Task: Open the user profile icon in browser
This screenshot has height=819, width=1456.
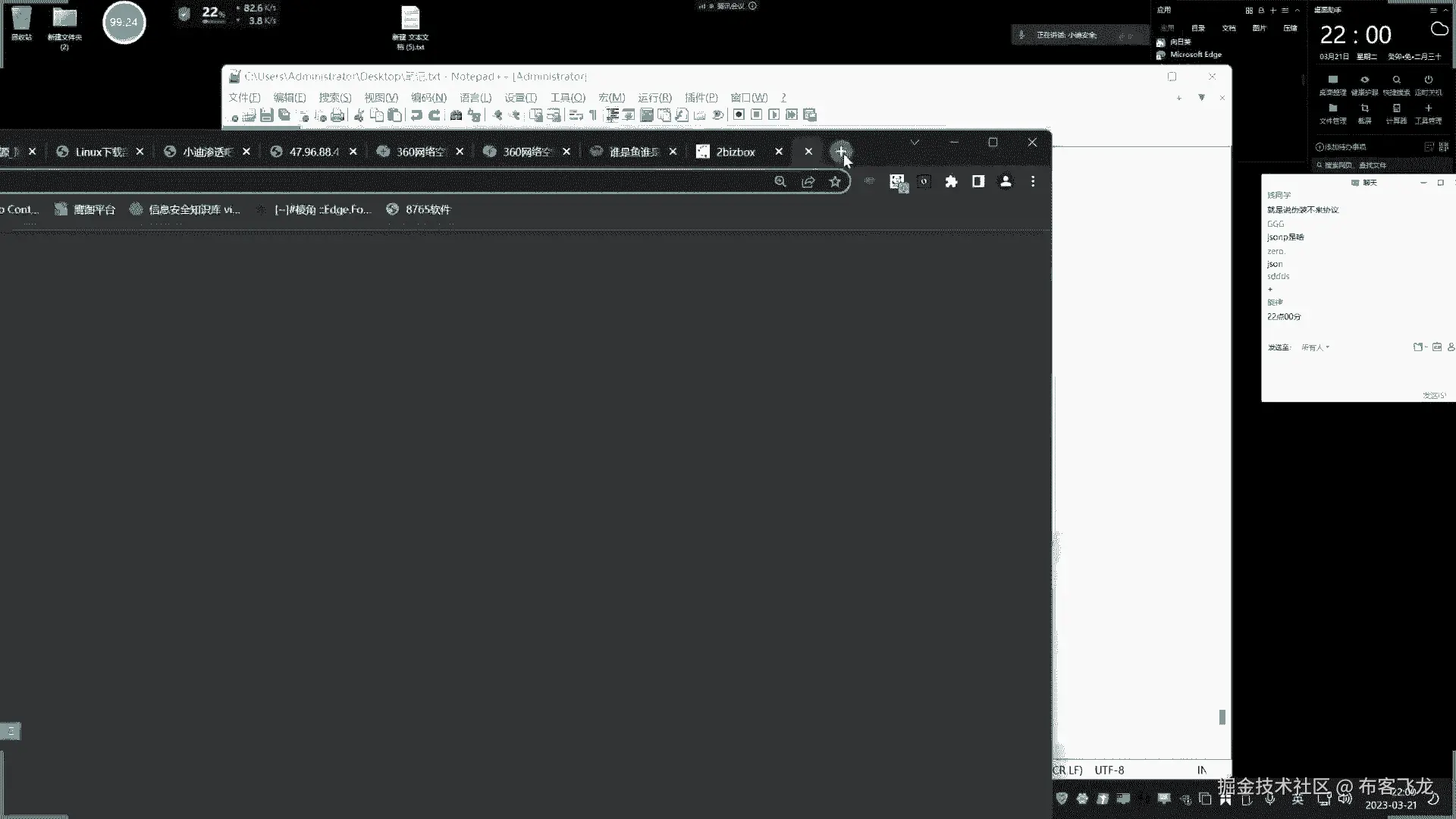Action: pos(1006,182)
